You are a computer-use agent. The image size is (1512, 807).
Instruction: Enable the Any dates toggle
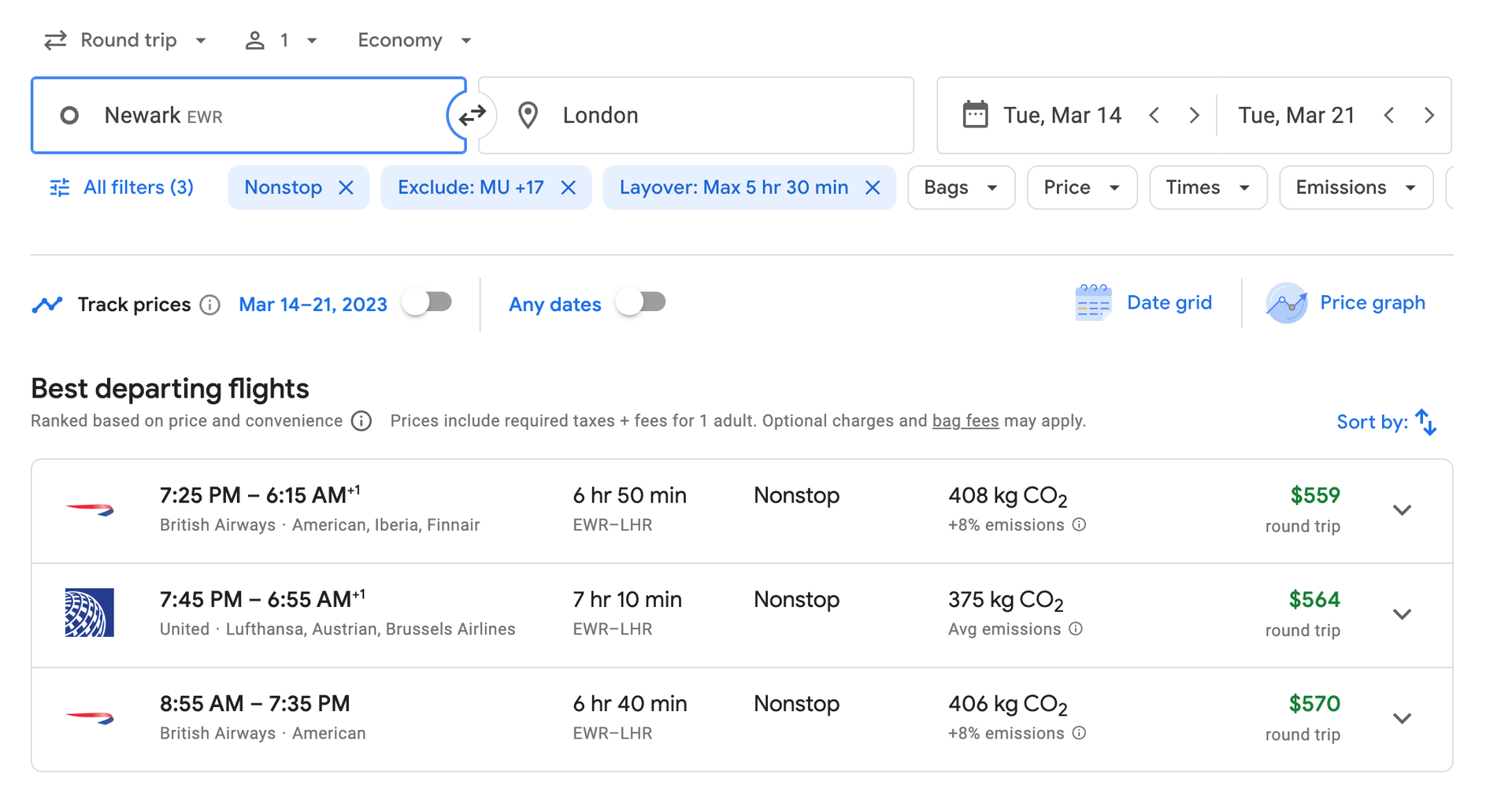[x=641, y=302]
